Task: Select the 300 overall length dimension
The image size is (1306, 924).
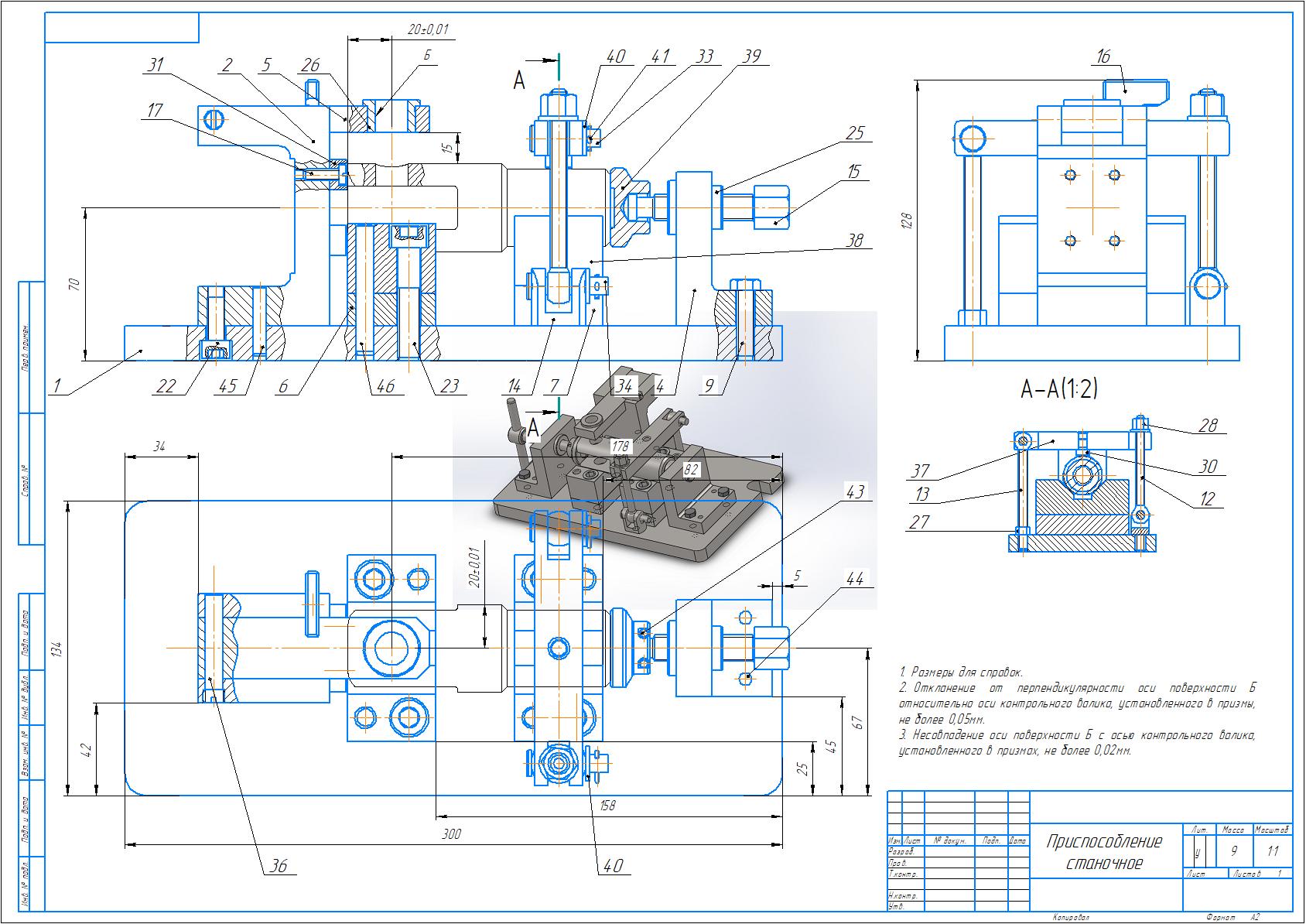Action: [x=452, y=835]
